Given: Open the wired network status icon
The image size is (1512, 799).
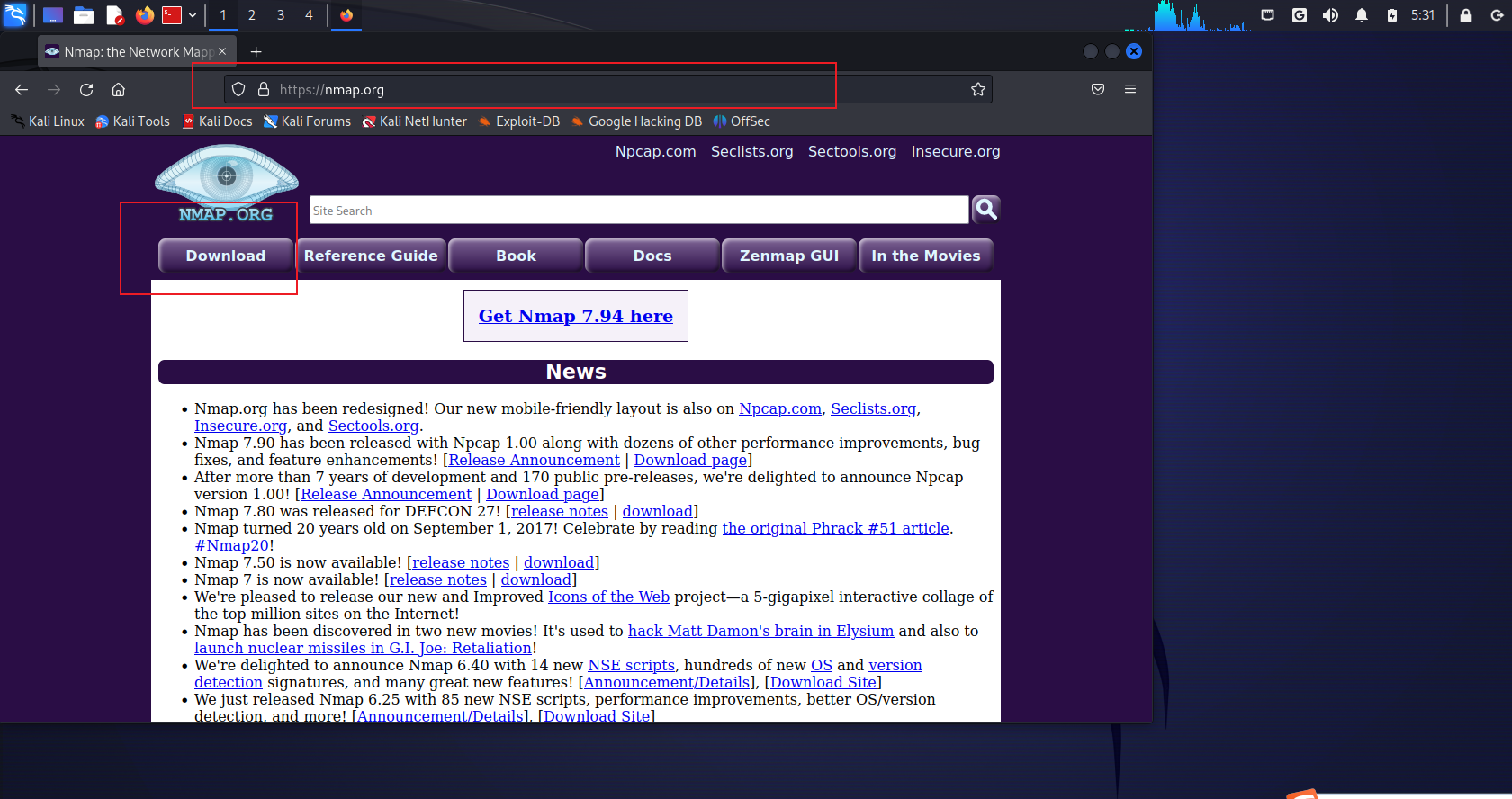Looking at the screenshot, I should (1268, 15).
